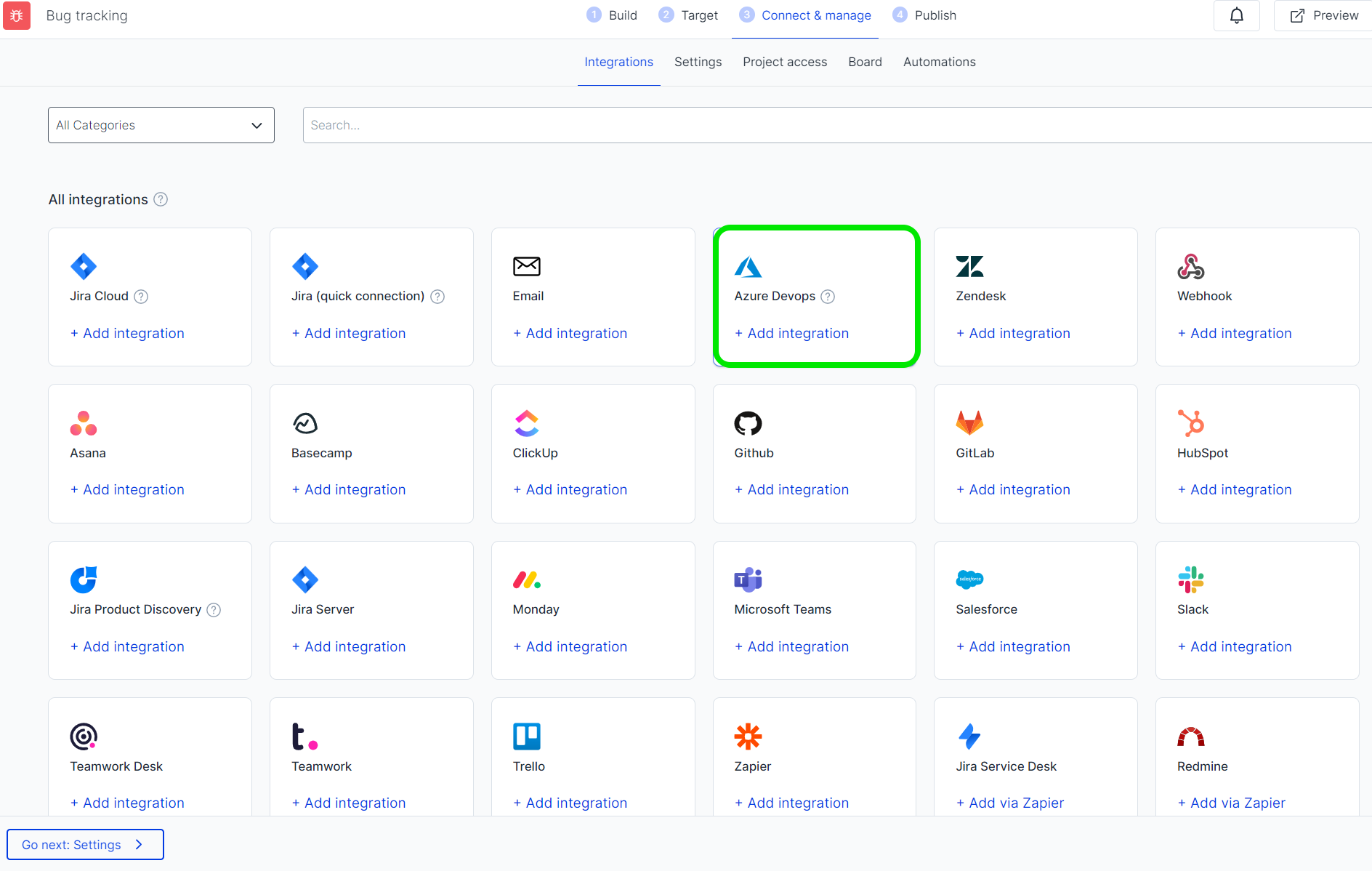
Task: Click the GitLab fox logo
Action: (x=969, y=423)
